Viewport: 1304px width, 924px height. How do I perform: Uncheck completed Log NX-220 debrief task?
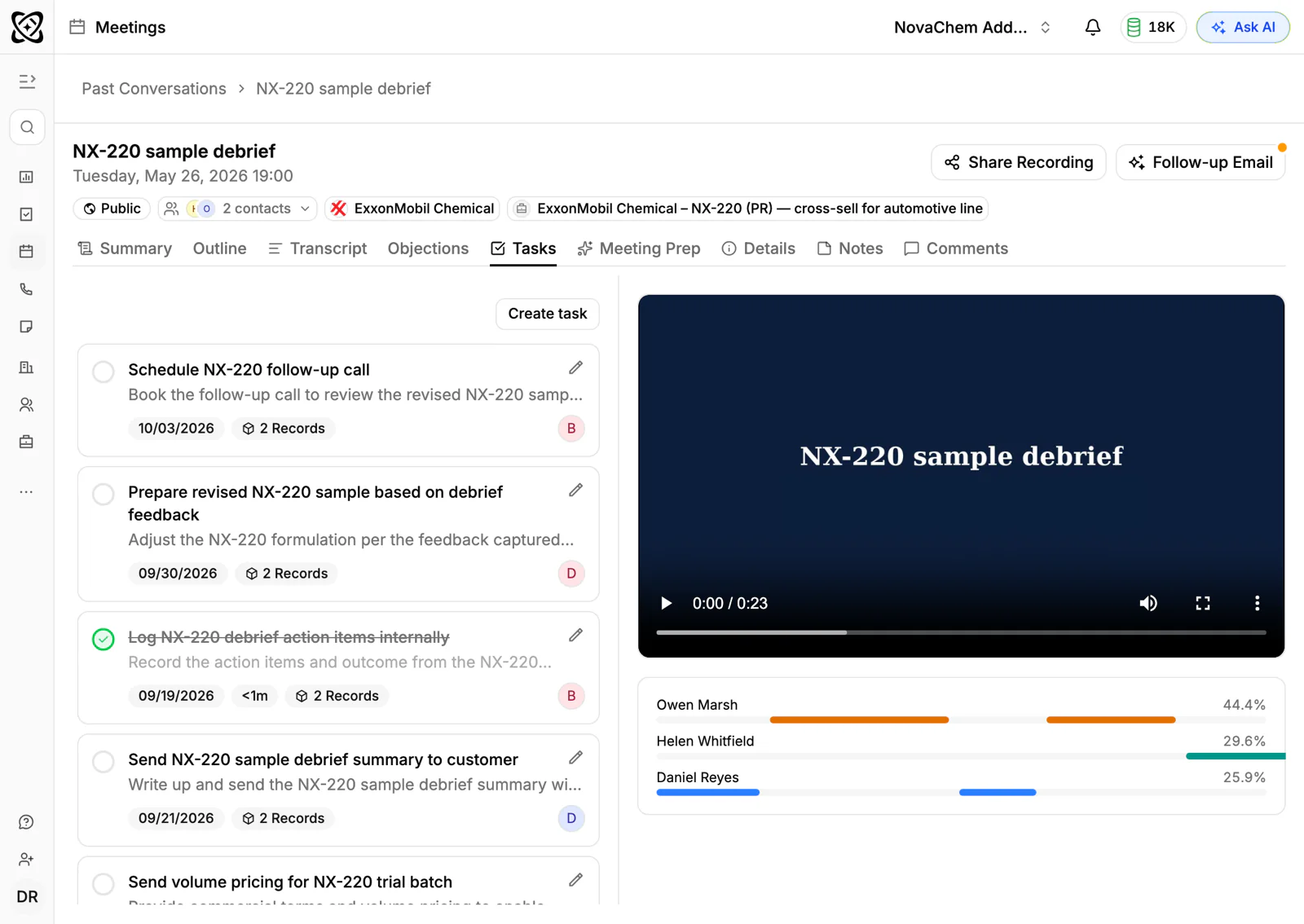coord(104,639)
